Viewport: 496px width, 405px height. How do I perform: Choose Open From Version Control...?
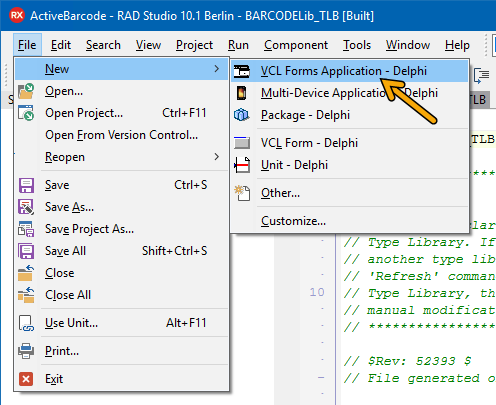coord(121,135)
